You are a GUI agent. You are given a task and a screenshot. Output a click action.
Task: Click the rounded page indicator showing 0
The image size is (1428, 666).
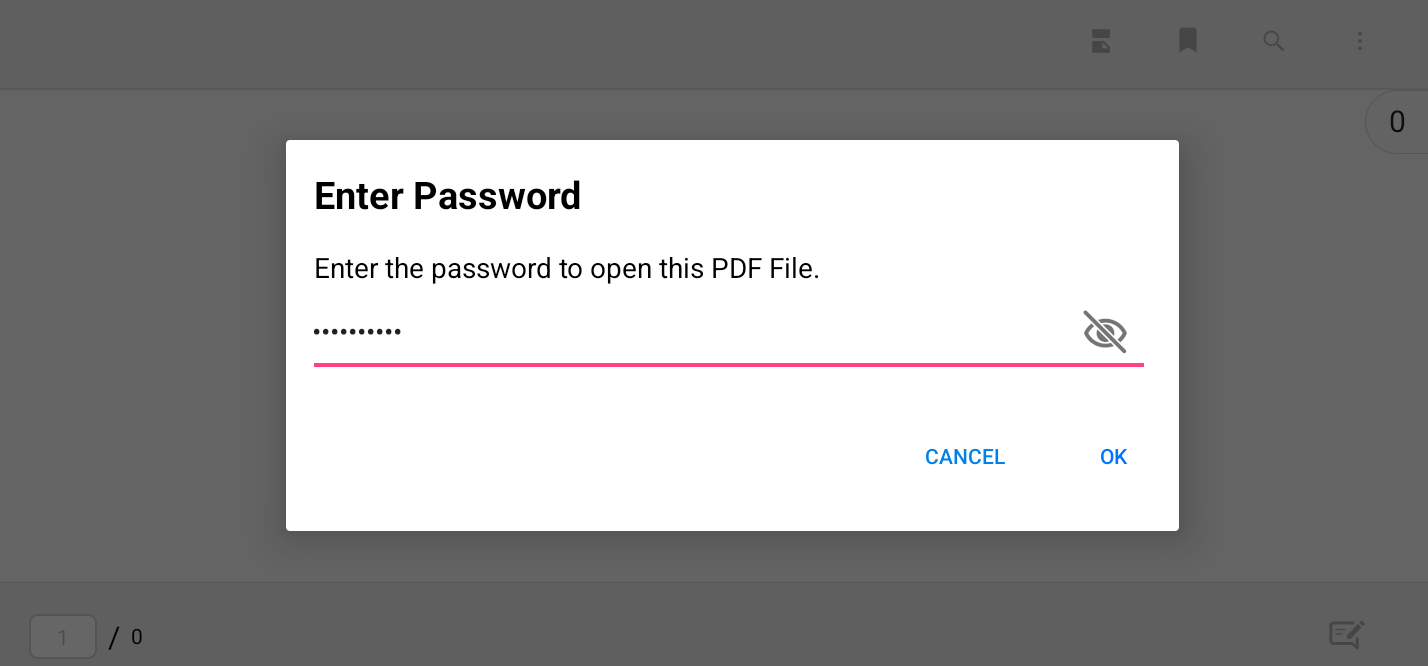click(x=1397, y=122)
